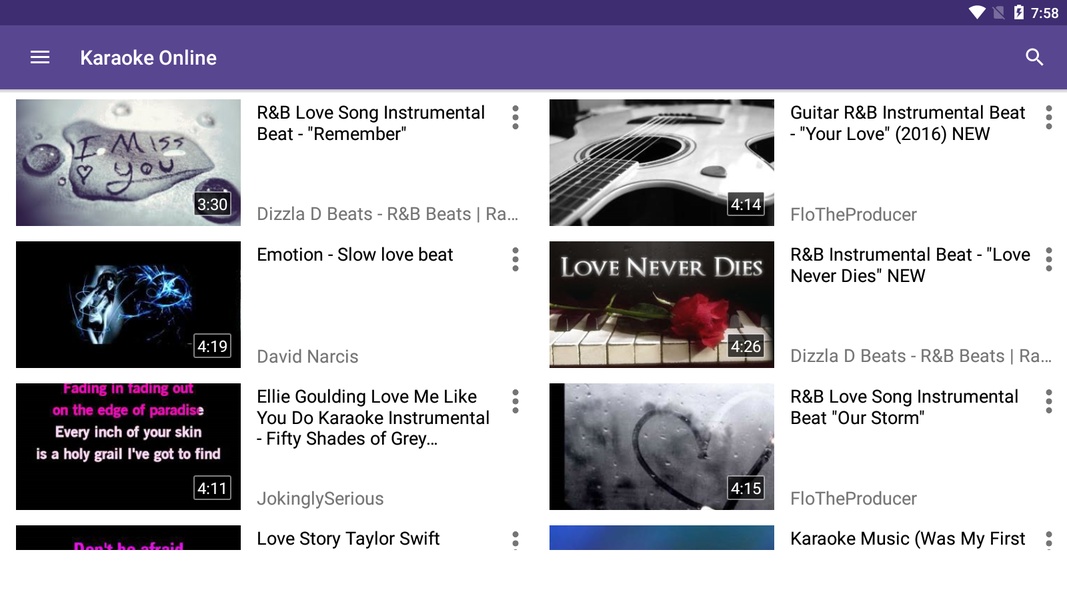Screen dimensions: 1067x600
Task: Open R&B Love Song Instrumental Beat "Our Storm"
Action: click(904, 407)
